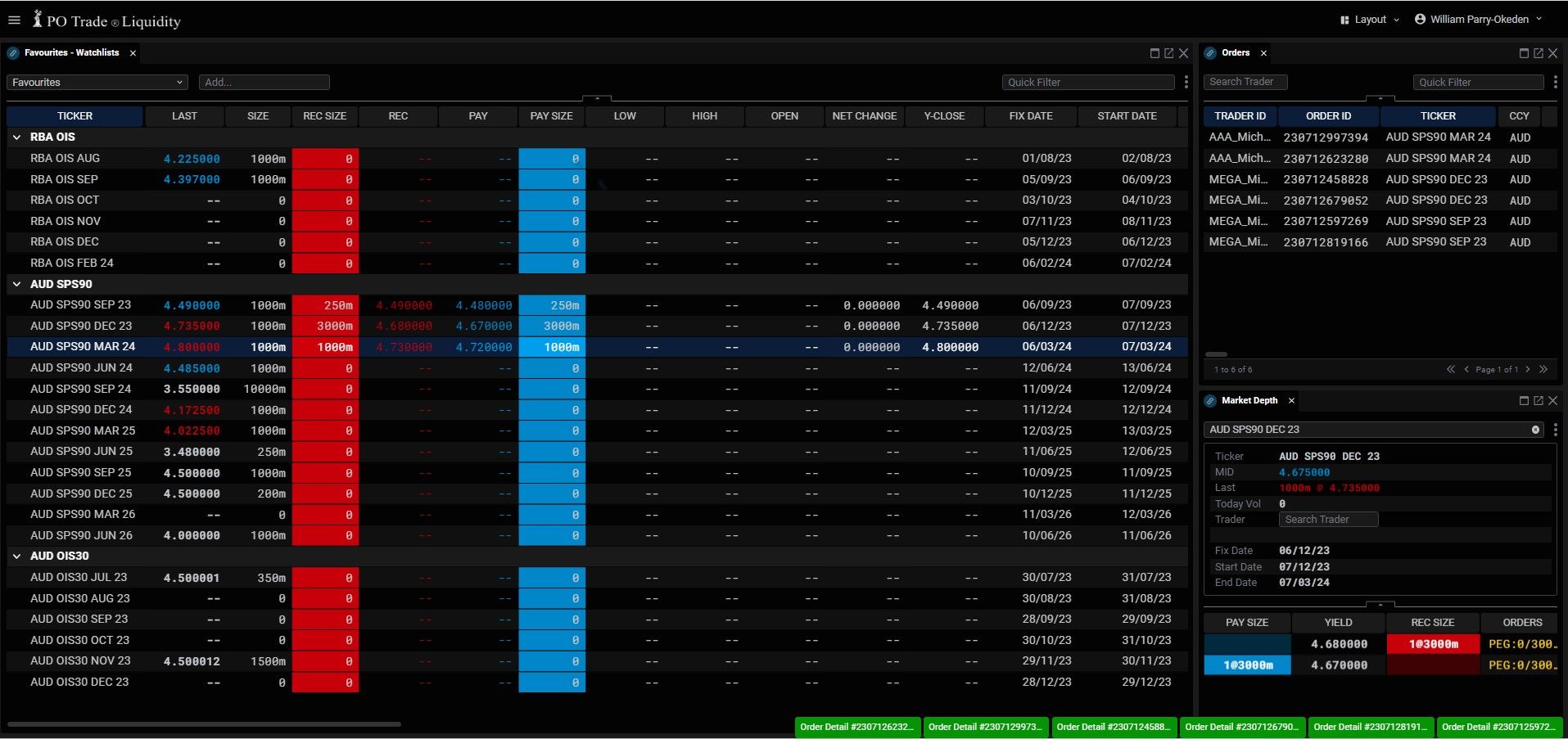The image size is (1568, 739).
Task: Open Order Detail #2307126232 from the bottom bar
Action: (857, 727)
